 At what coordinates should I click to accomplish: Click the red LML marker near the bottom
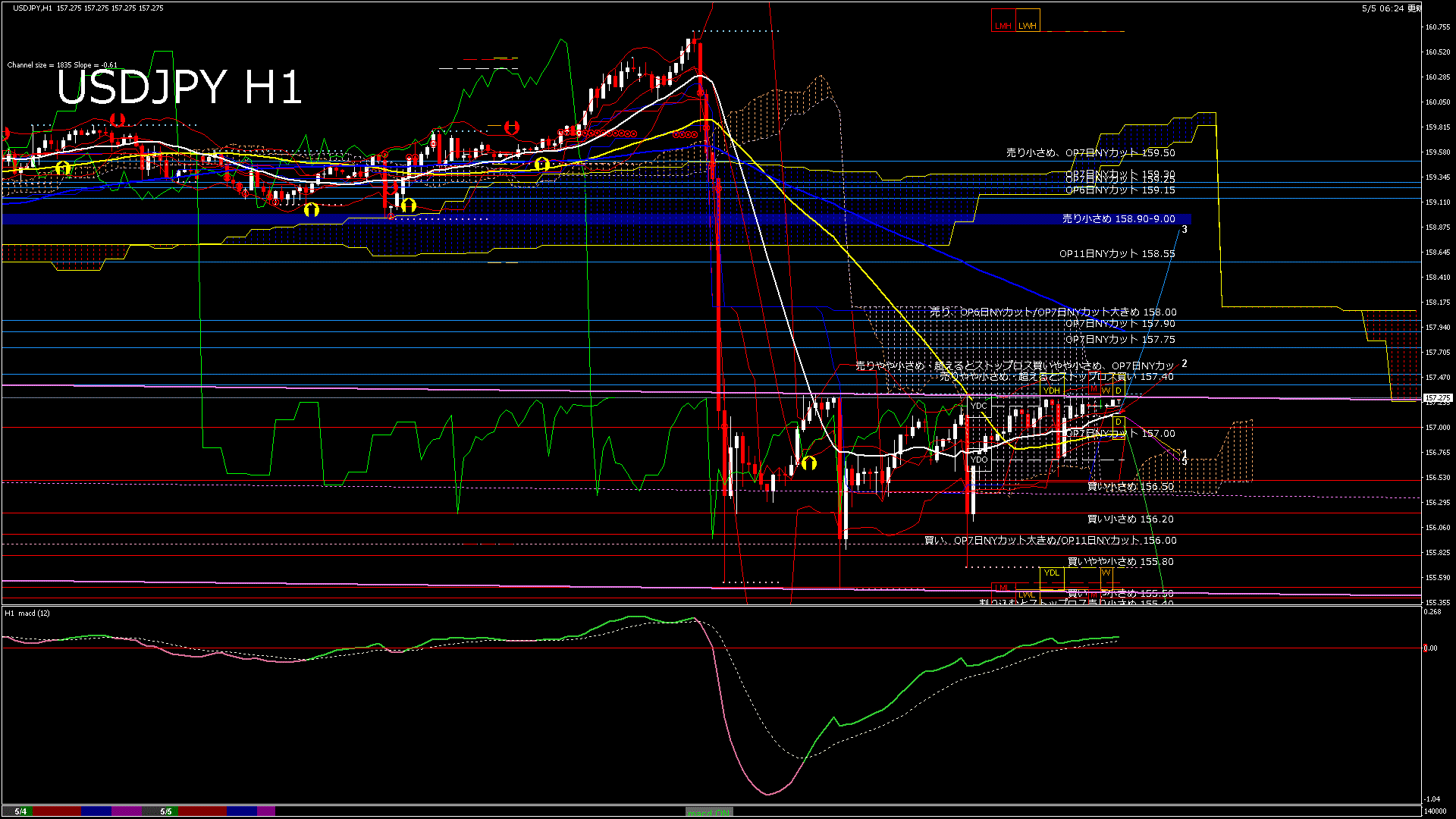tap(1003, 588)
